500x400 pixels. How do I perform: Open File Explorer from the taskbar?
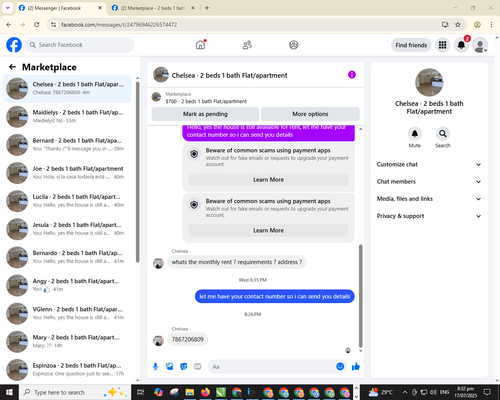190,392
